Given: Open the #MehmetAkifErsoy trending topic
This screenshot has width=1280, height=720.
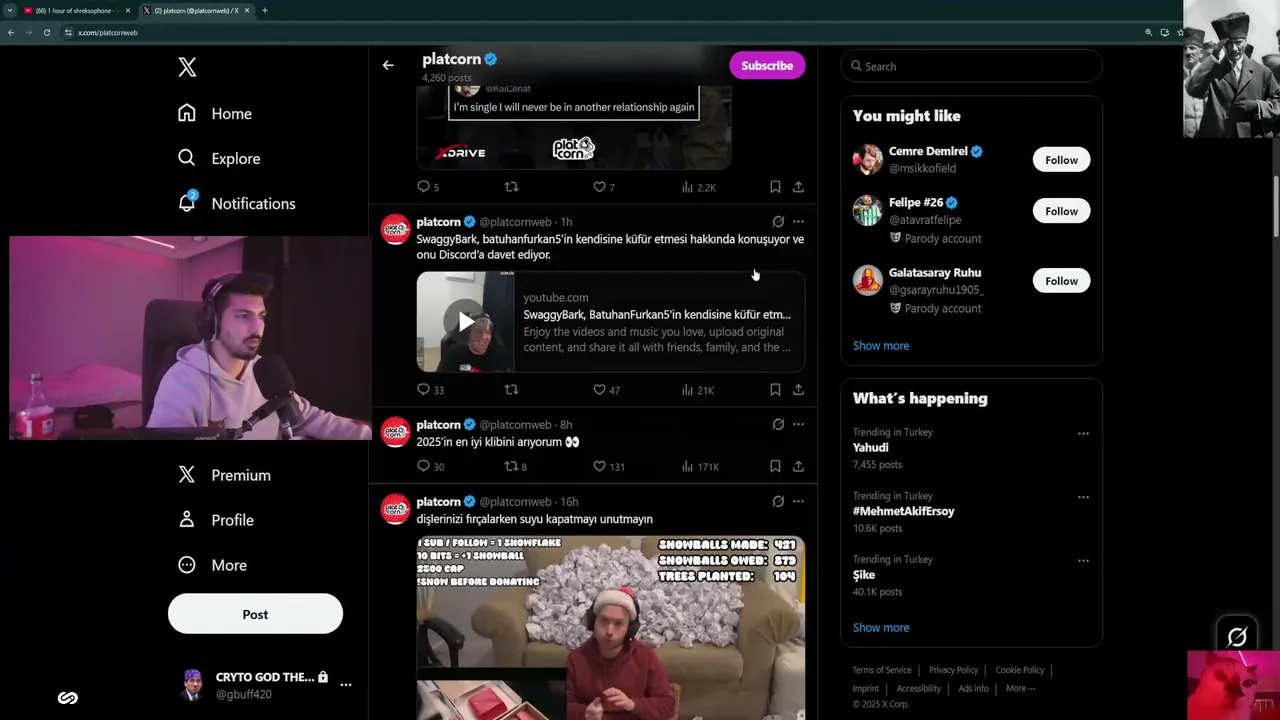Looking at the screenshot, I should click(904, 511).
